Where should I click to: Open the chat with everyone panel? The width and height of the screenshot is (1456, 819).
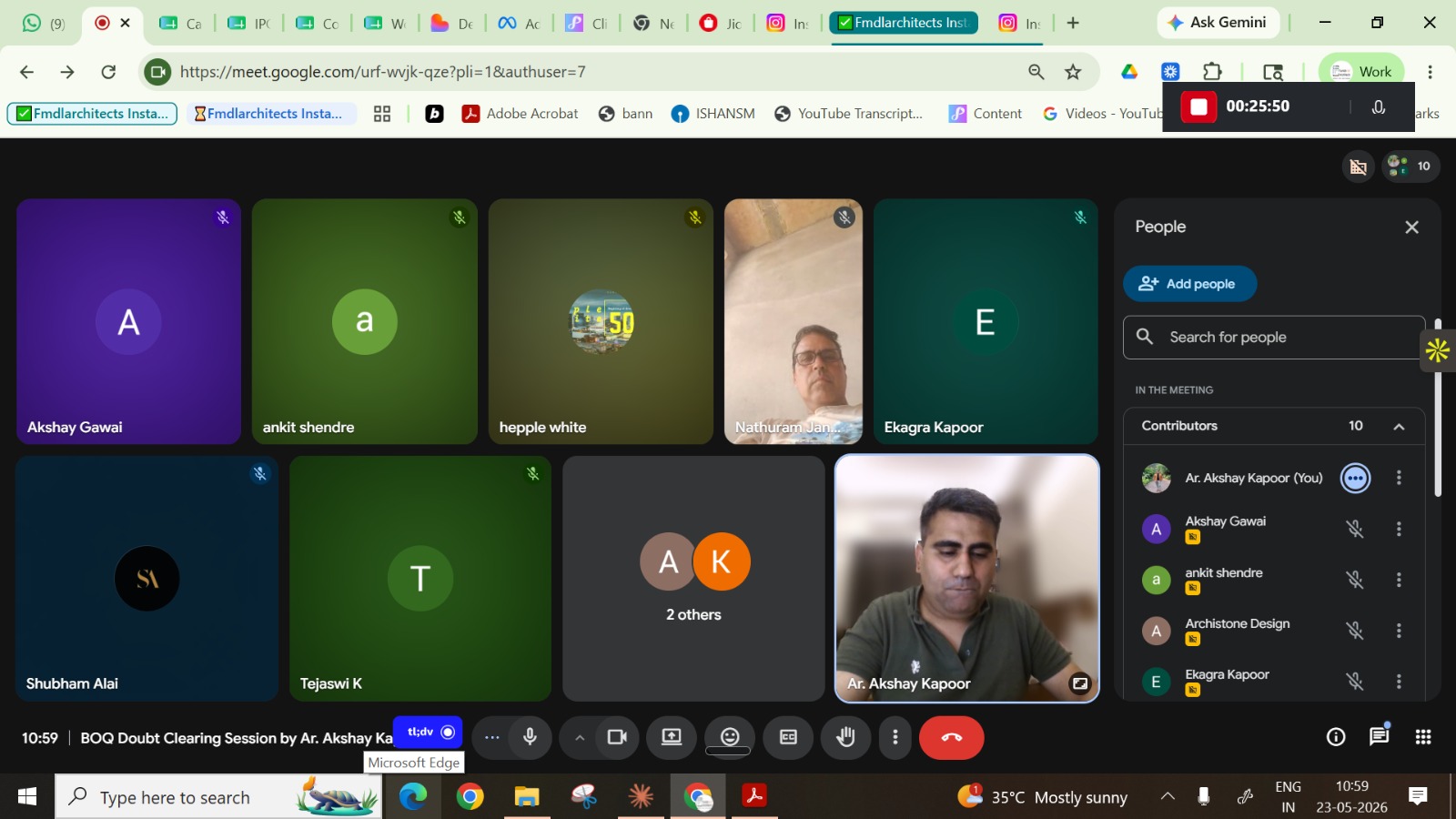(x=1380, y=736)
